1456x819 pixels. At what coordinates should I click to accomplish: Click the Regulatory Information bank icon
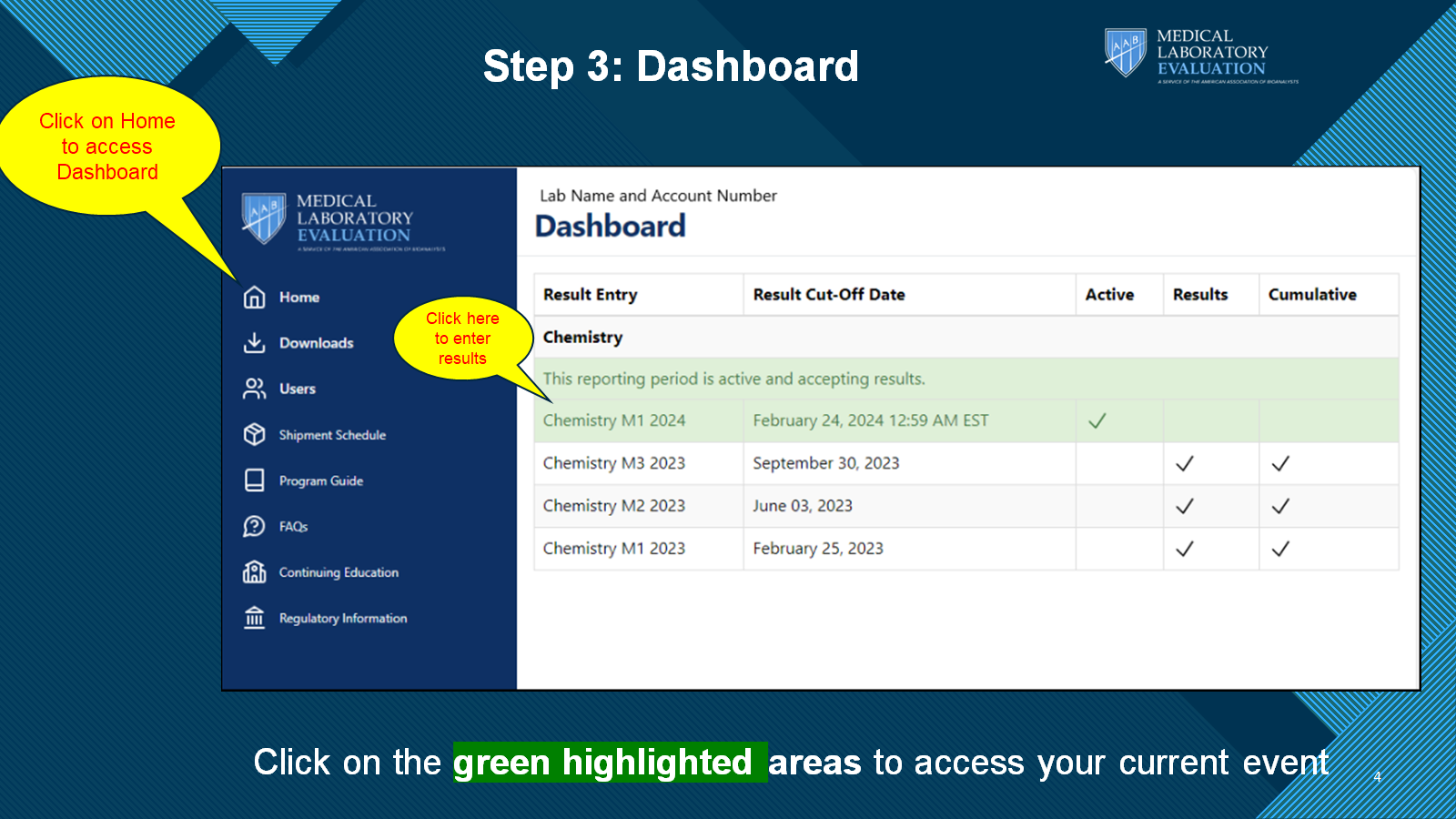tap(255, 618)
